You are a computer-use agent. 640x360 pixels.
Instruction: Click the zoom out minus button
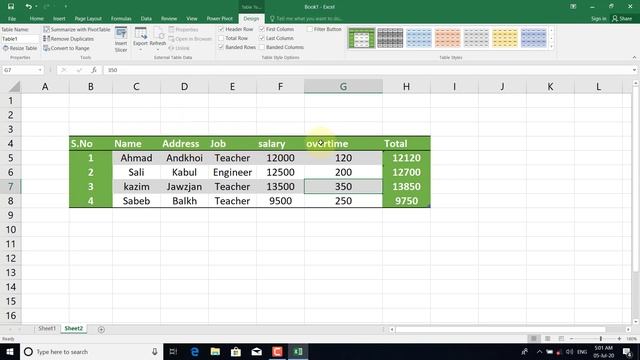pos(572,339)
